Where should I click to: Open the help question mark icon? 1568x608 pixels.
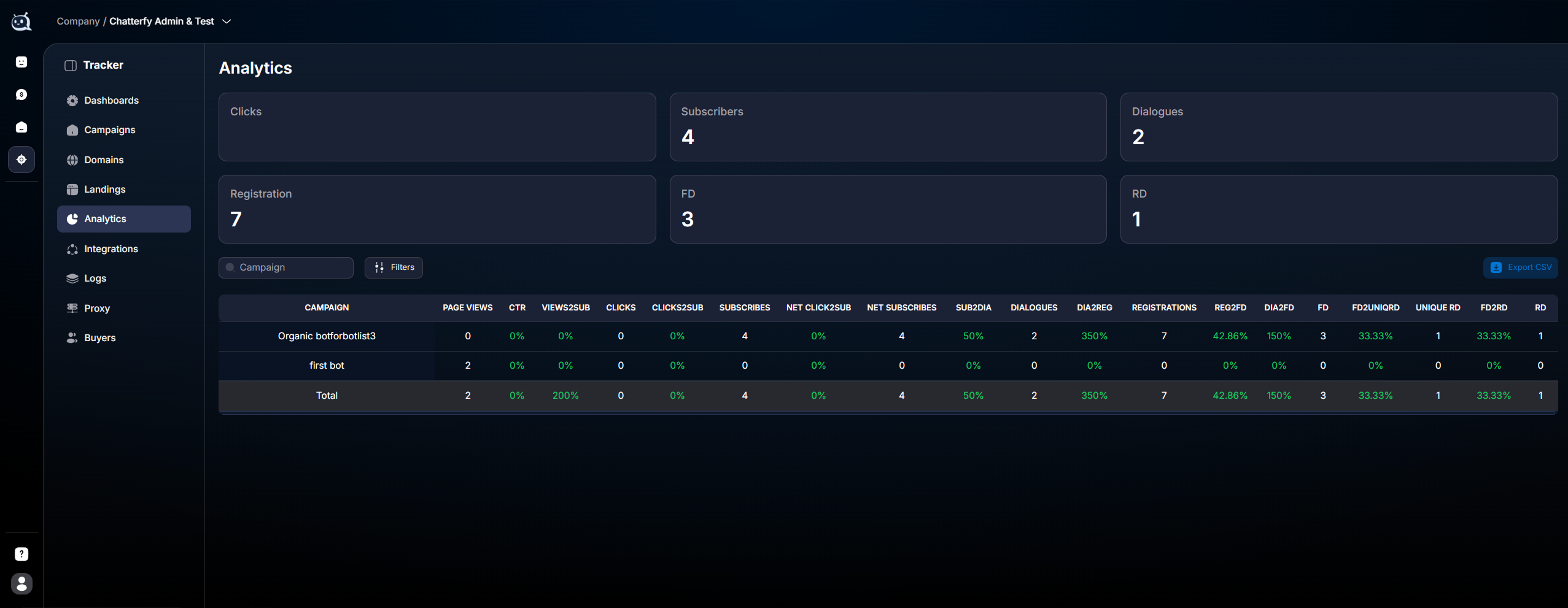pos(21,554)
